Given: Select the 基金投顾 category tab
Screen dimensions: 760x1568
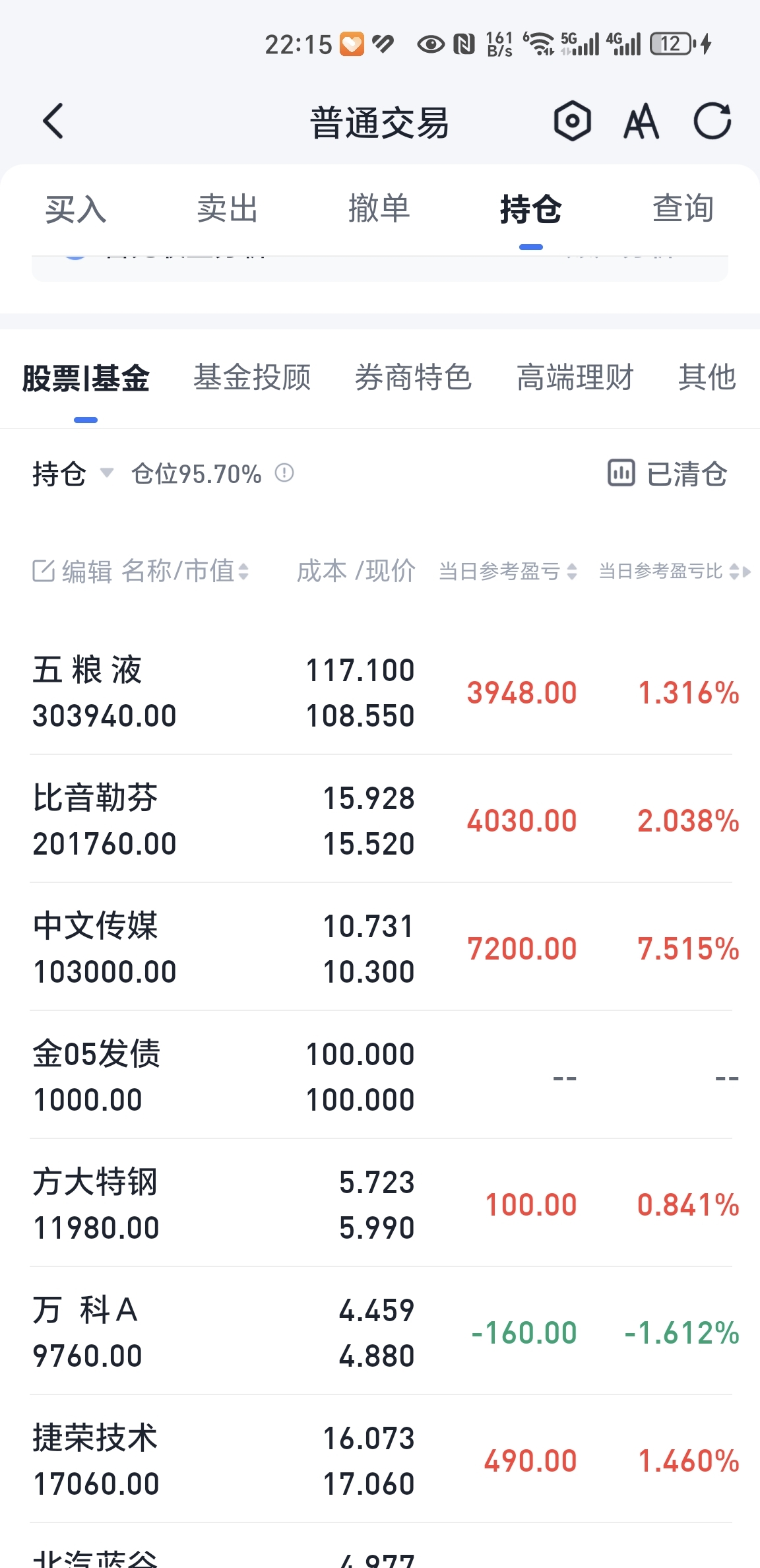Looking at the screenshot, I should coord(252,378).
